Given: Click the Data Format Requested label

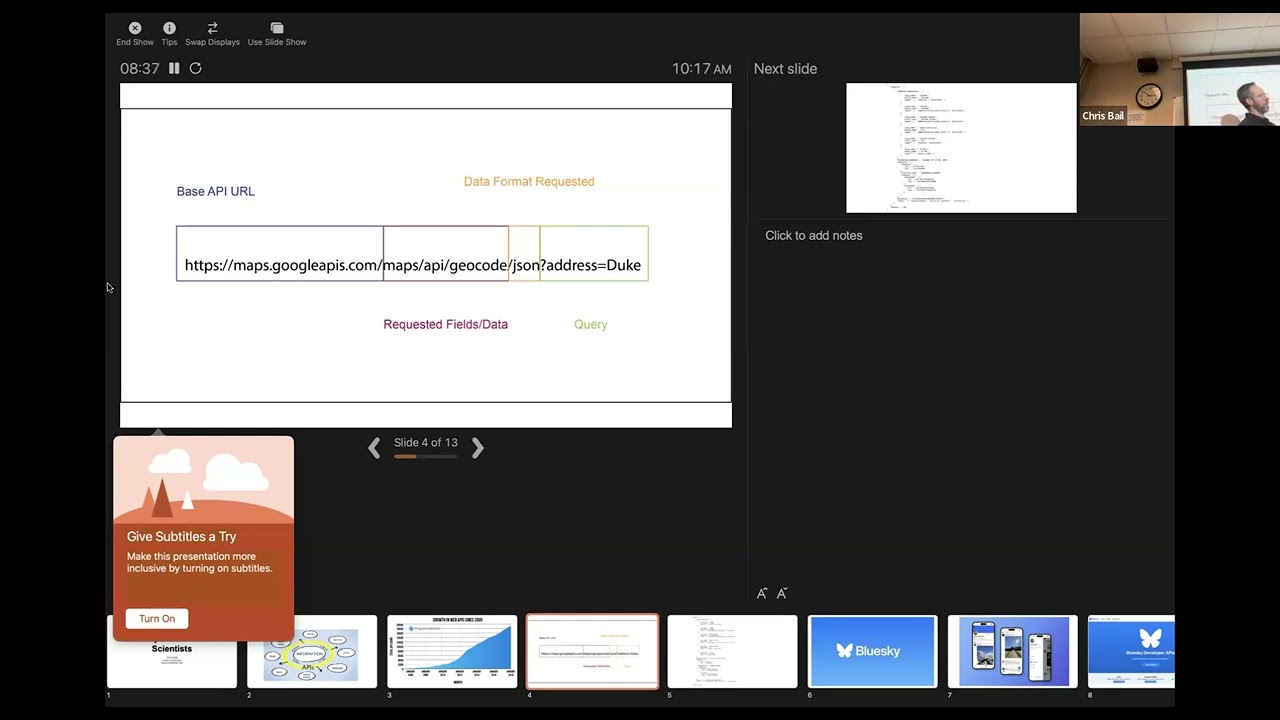Looking at the screenshot, I should (529, 181).
